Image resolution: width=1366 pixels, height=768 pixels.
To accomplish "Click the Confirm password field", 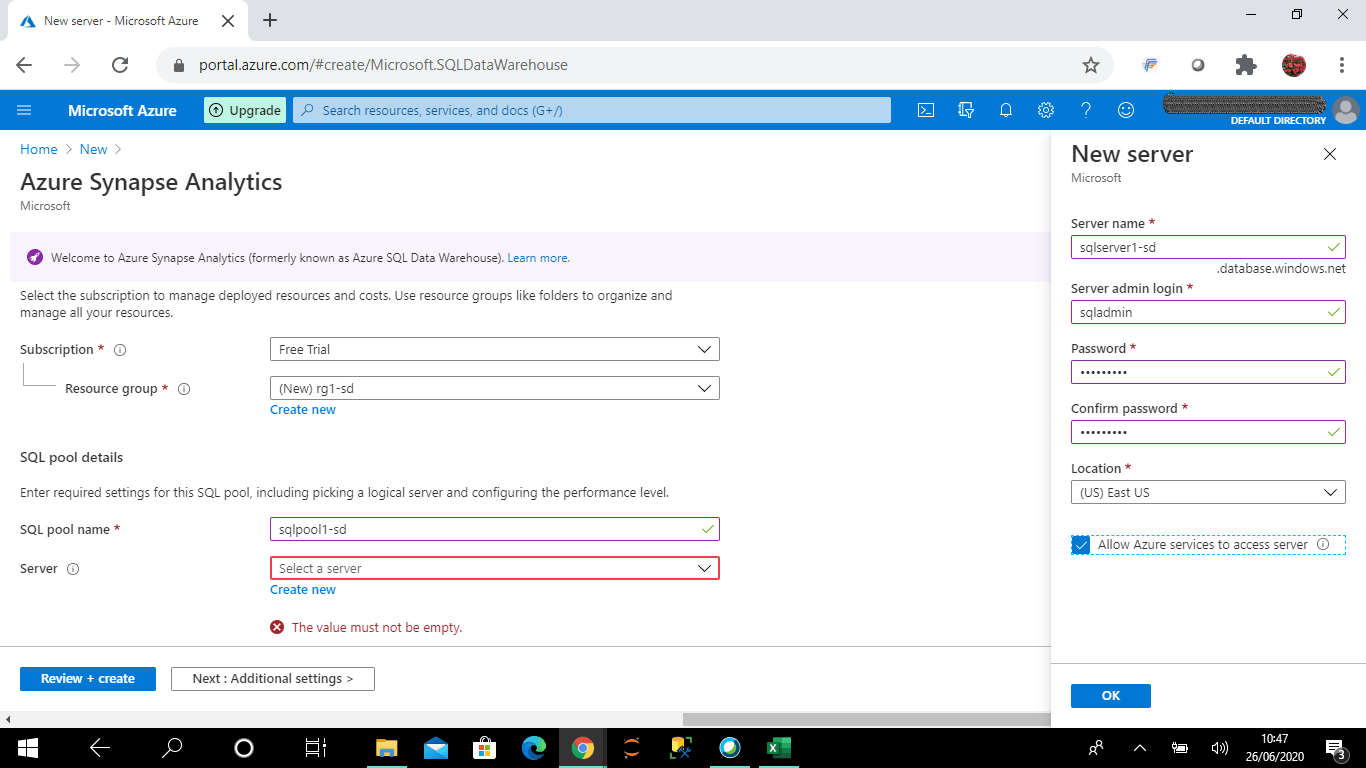I will click(x=1208, y=432).
